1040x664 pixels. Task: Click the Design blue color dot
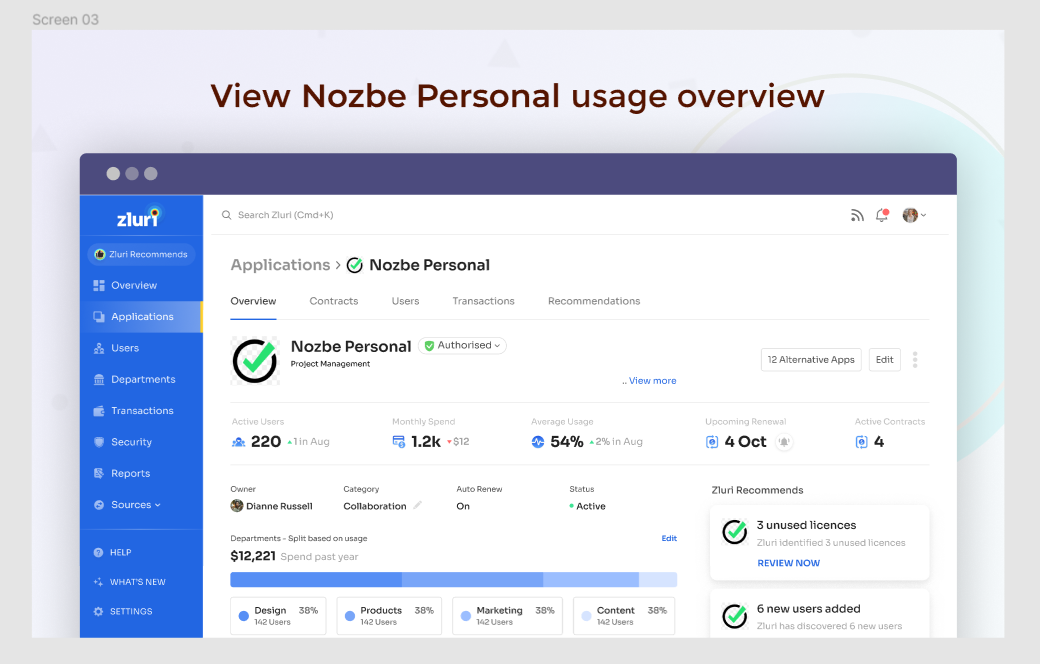tap(243, 616)
